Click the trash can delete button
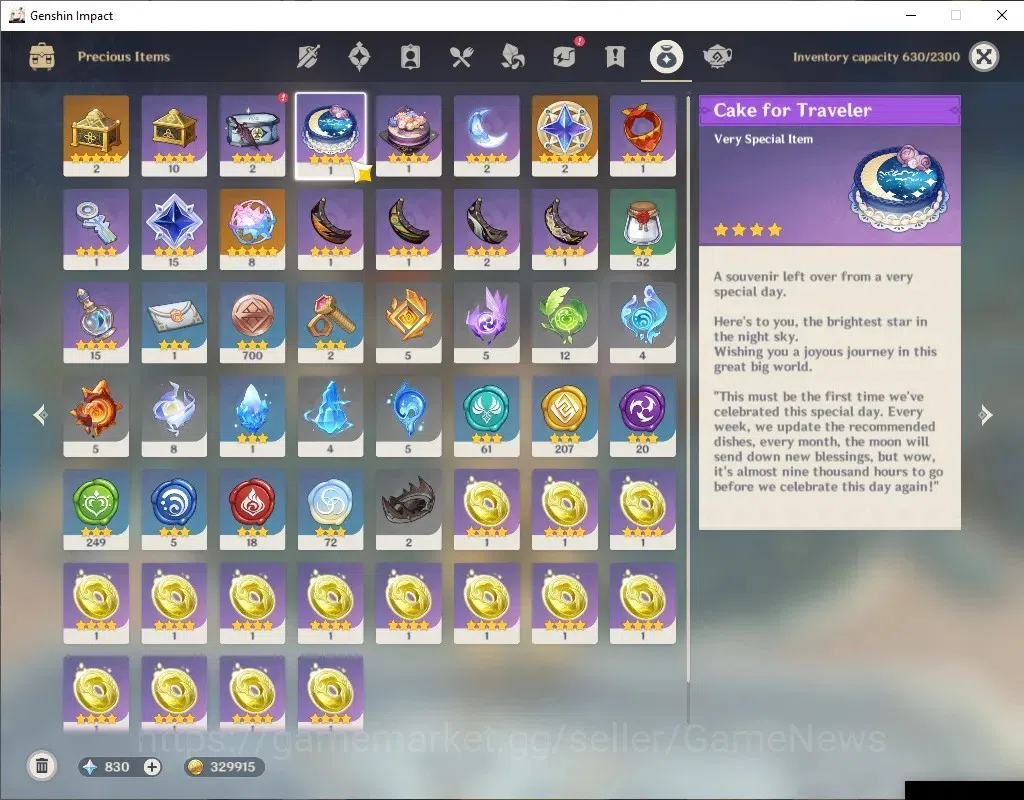The image size is (1024, 800). [42, 765]
